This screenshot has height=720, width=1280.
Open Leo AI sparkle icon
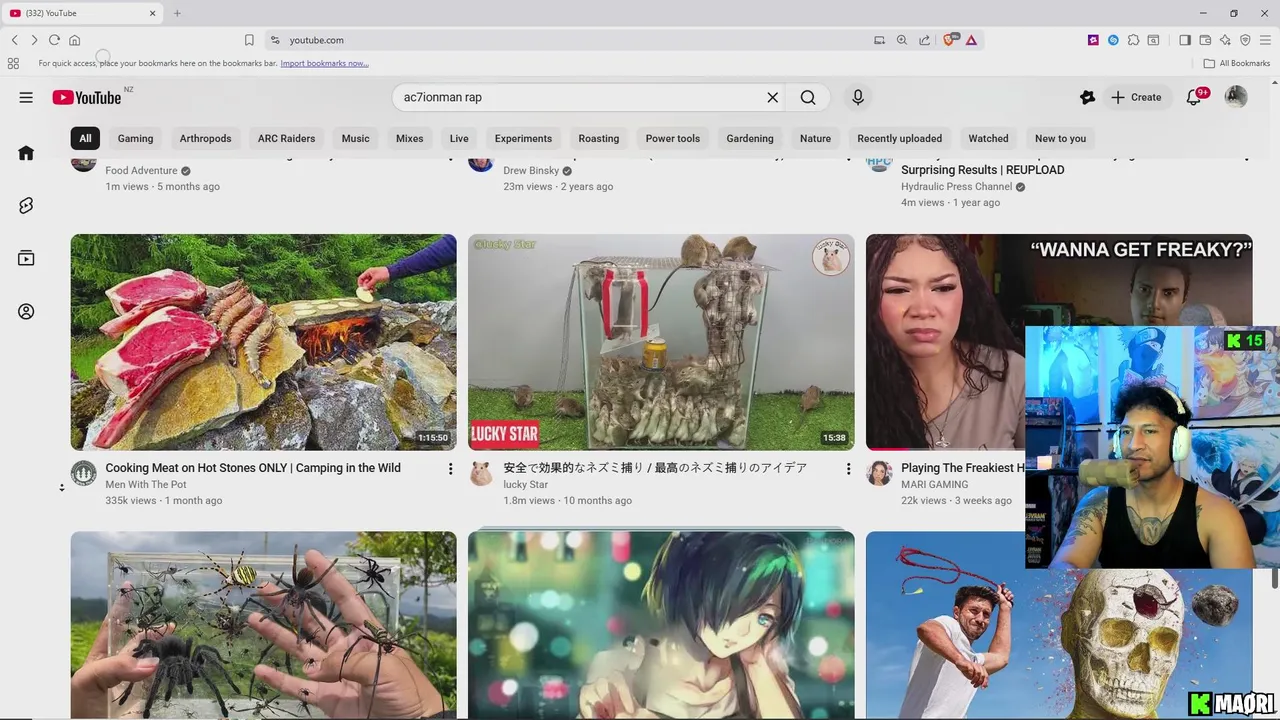[1225, 40]
